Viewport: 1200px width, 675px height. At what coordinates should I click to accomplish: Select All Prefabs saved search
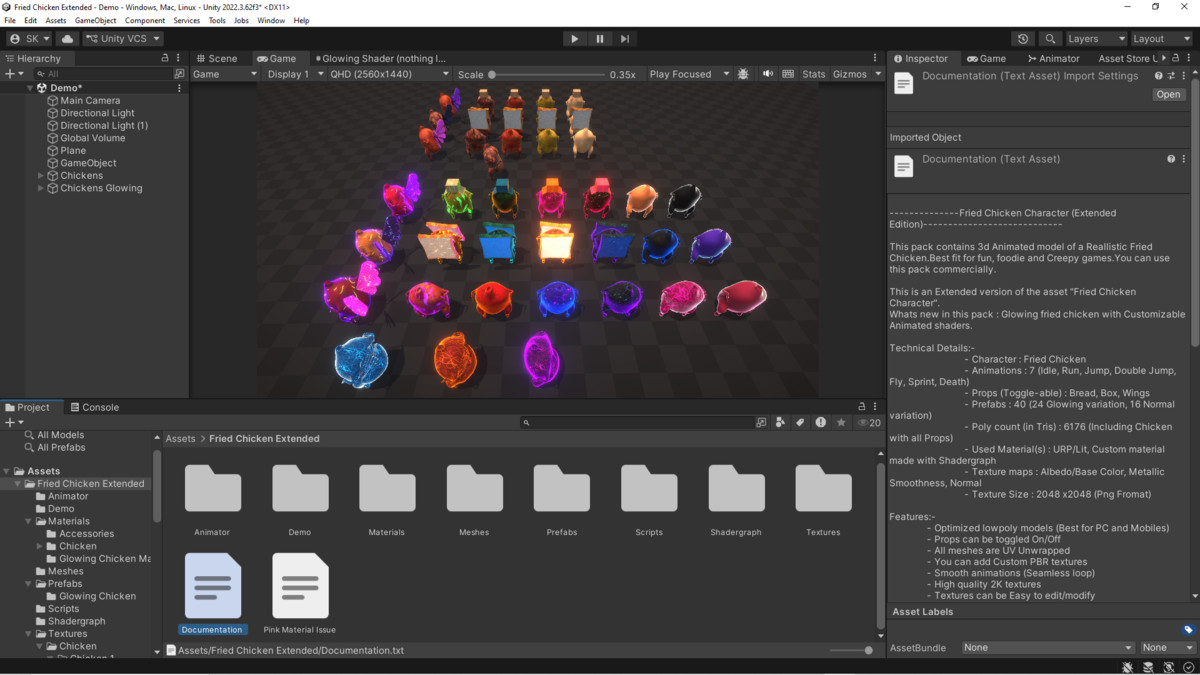pyautogui.click(x=61, y=448)
